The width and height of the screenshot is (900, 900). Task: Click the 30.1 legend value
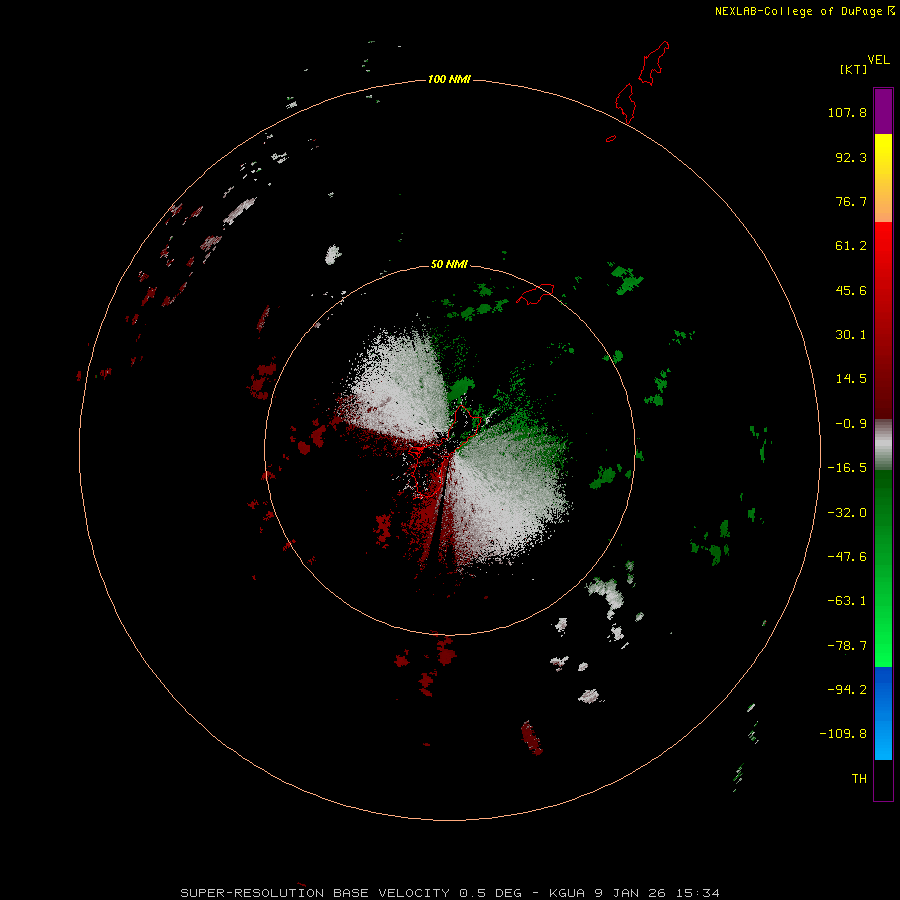[x=851, y=335]
